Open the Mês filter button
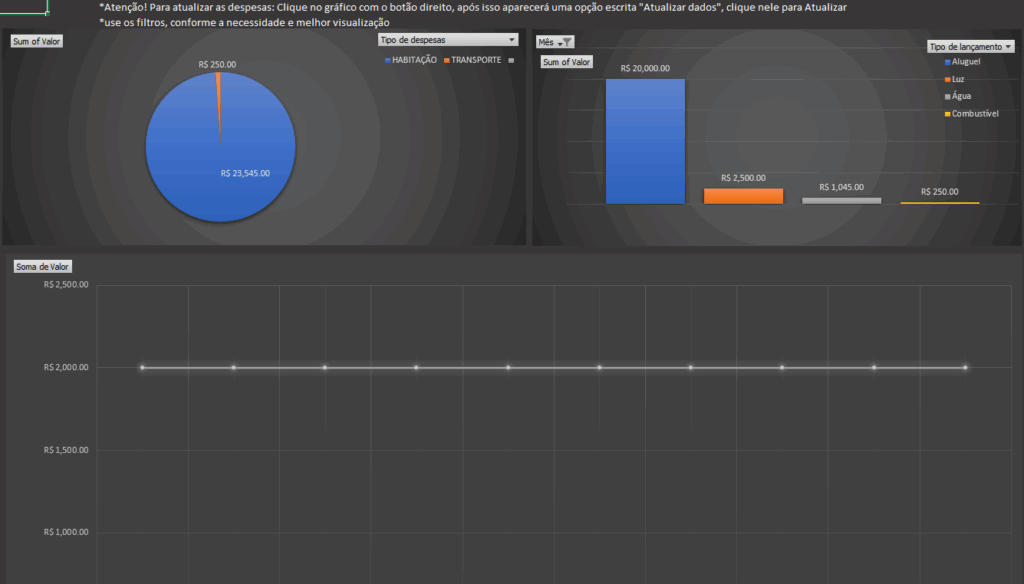 point(555,42)
